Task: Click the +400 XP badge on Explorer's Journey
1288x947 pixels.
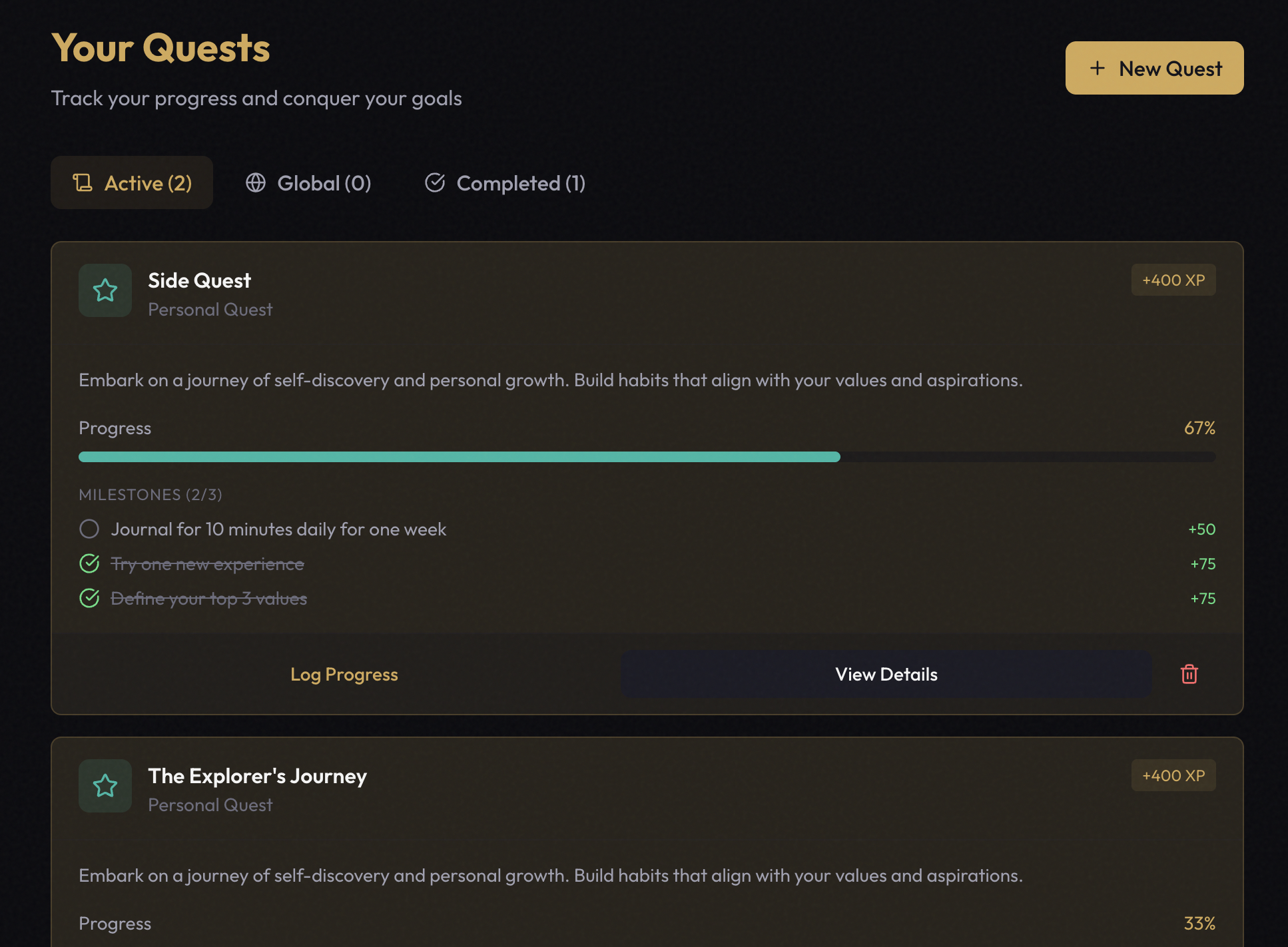Action: [1173, 775]
